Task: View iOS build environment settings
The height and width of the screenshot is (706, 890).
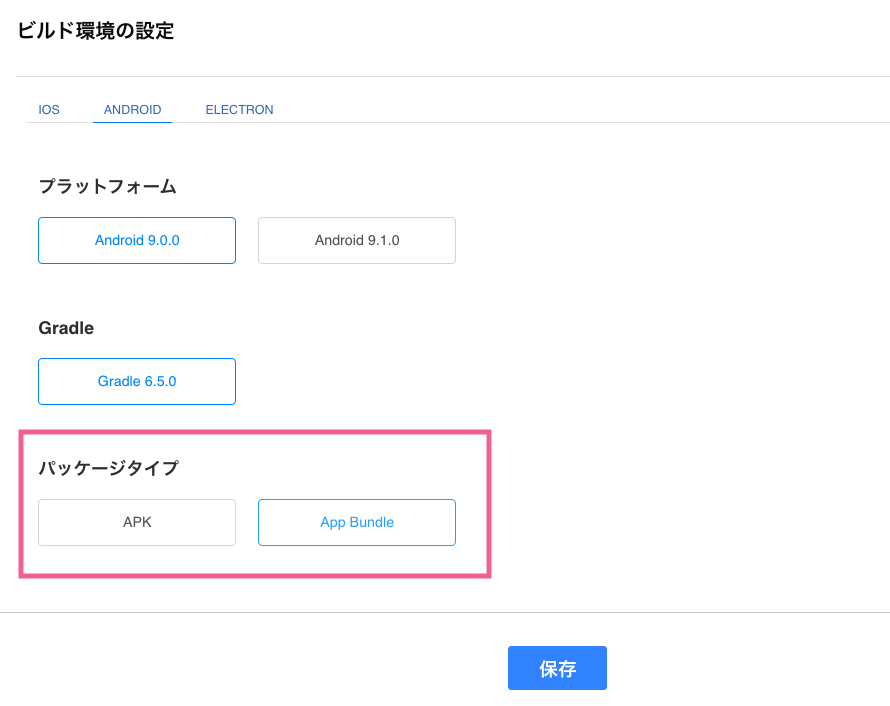Action: (x=49, y=110)
